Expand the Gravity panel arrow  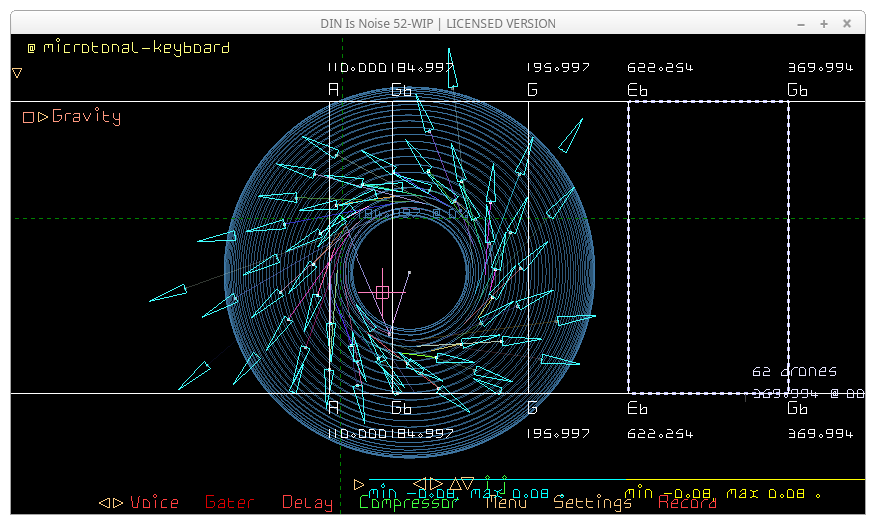(43, 117)
